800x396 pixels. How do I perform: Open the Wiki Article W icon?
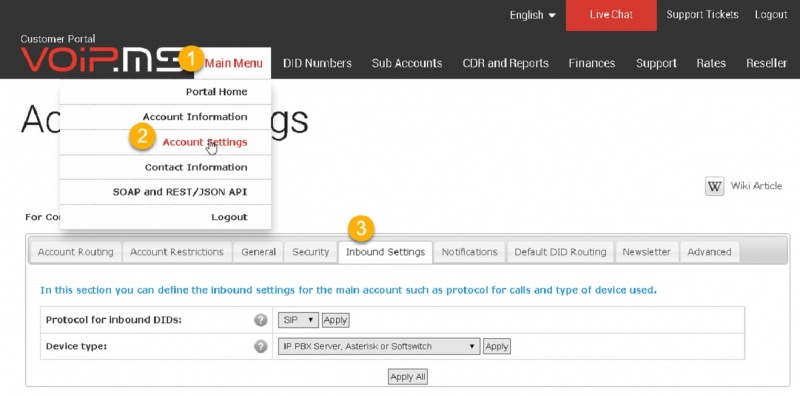click(714, 187)
